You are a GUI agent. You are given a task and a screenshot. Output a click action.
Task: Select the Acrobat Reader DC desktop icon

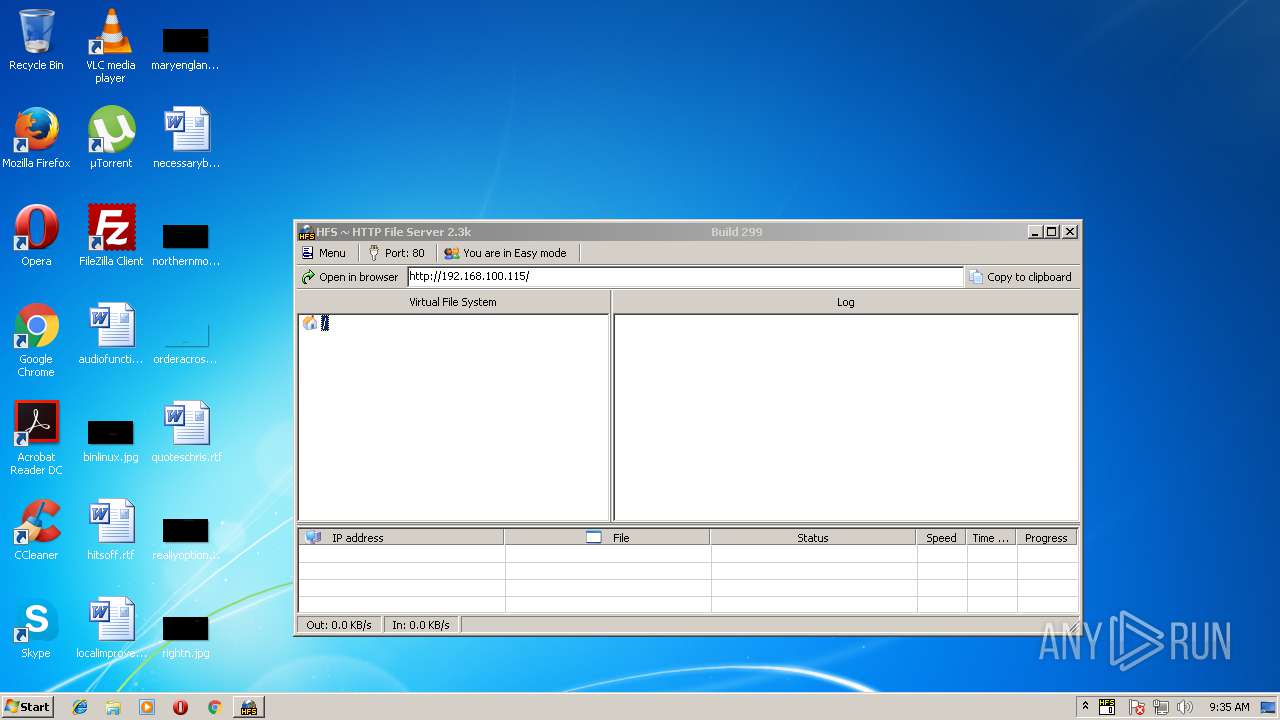(x=36, y=438)
